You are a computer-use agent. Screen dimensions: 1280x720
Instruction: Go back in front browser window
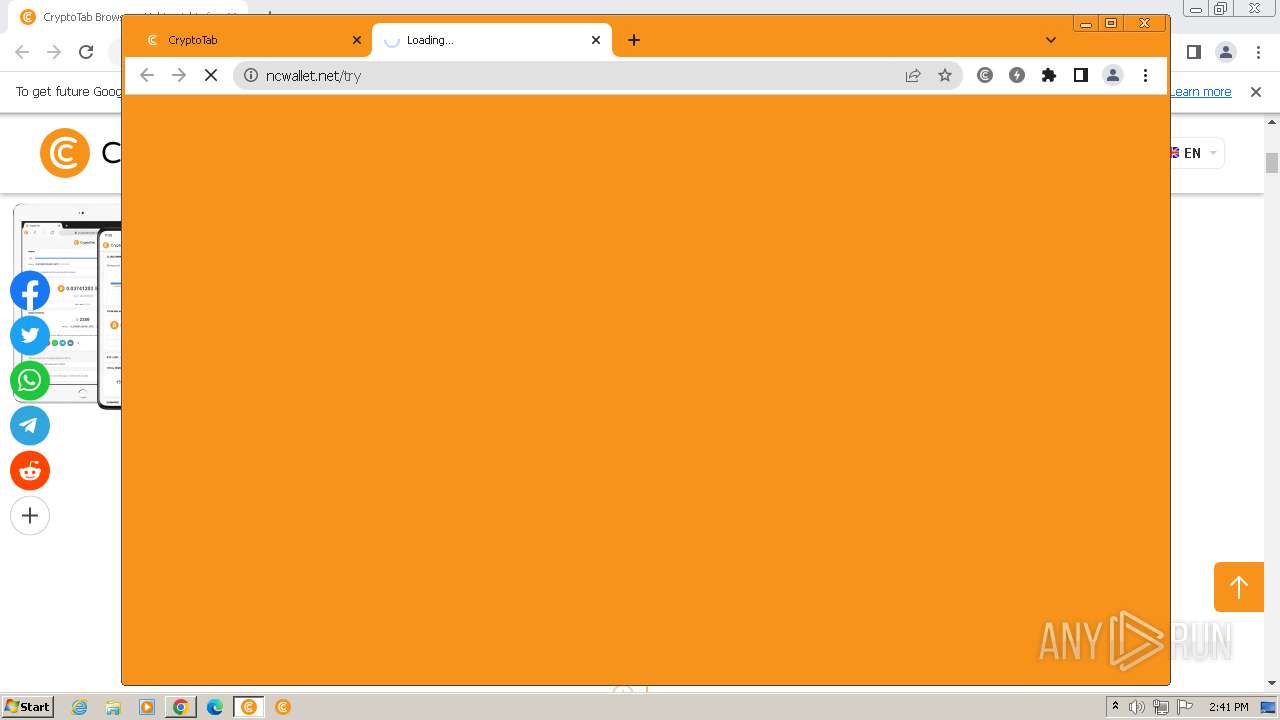[147, 75]
